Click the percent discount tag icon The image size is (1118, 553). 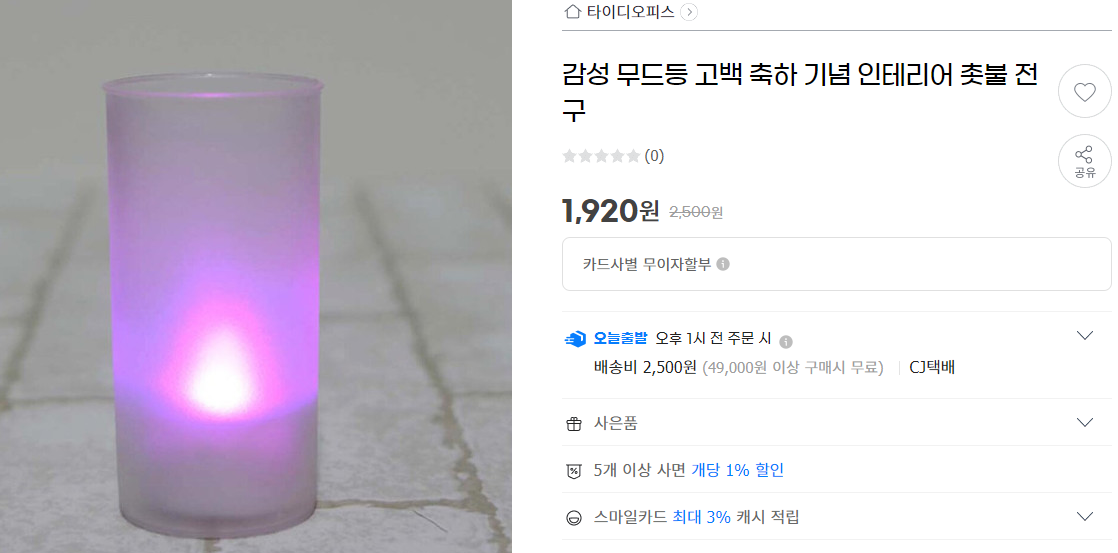click(574, 471)
